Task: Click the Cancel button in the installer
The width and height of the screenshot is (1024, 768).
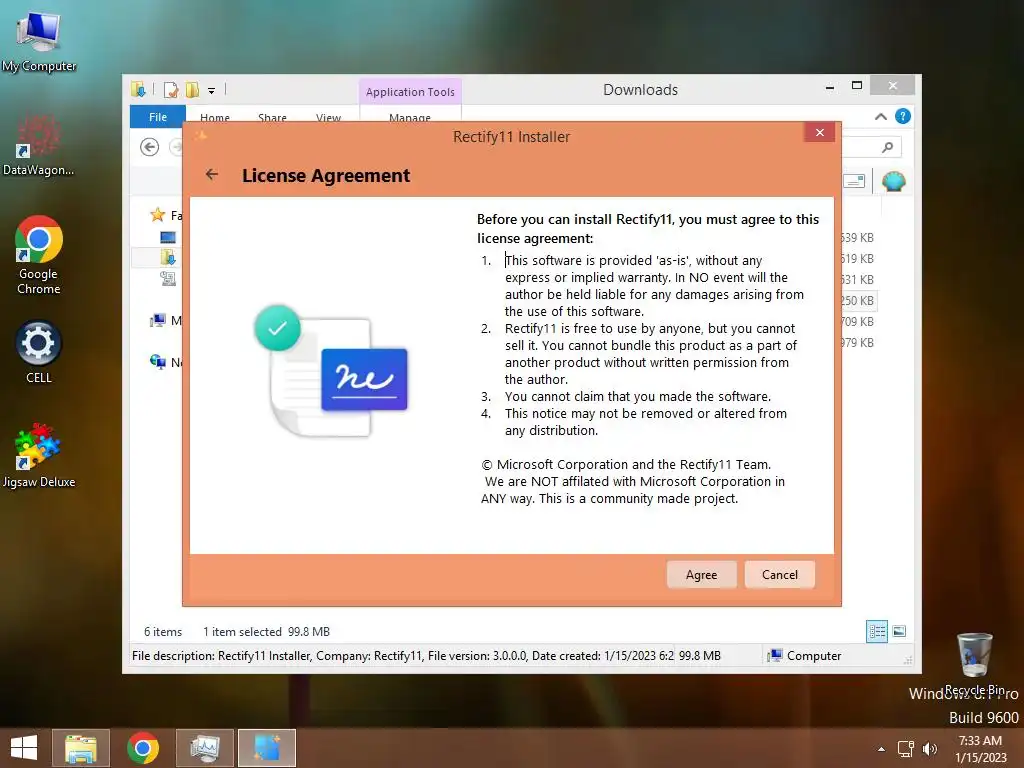Action: tap(780, 575)
